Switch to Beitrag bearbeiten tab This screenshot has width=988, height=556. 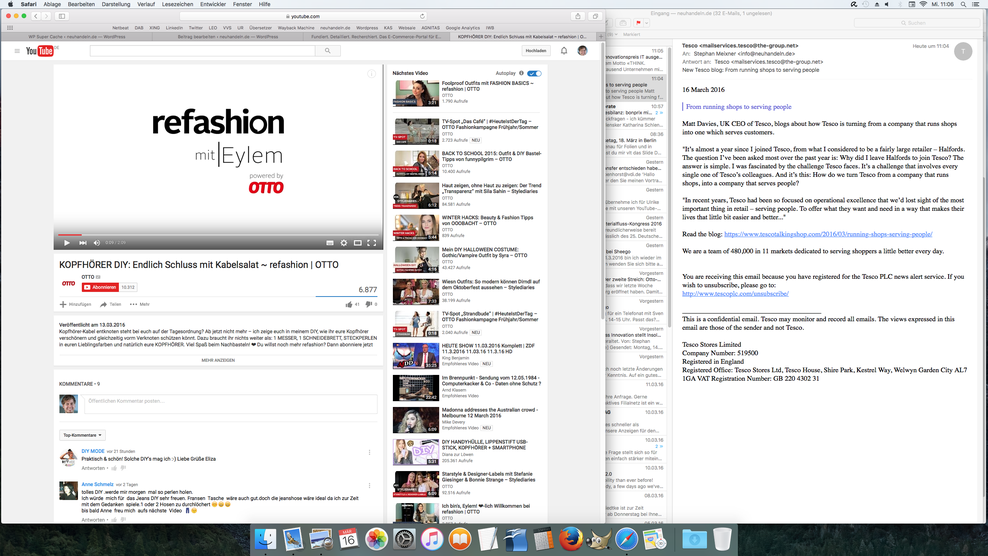[227, 37]
